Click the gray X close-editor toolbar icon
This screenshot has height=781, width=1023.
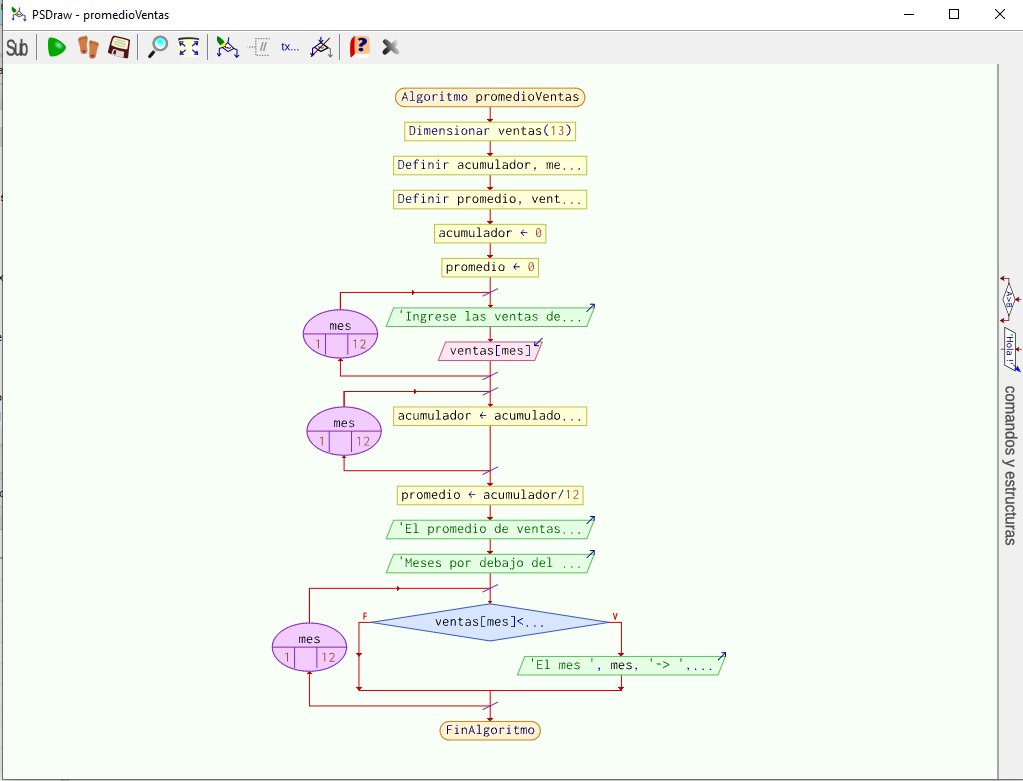390,47
